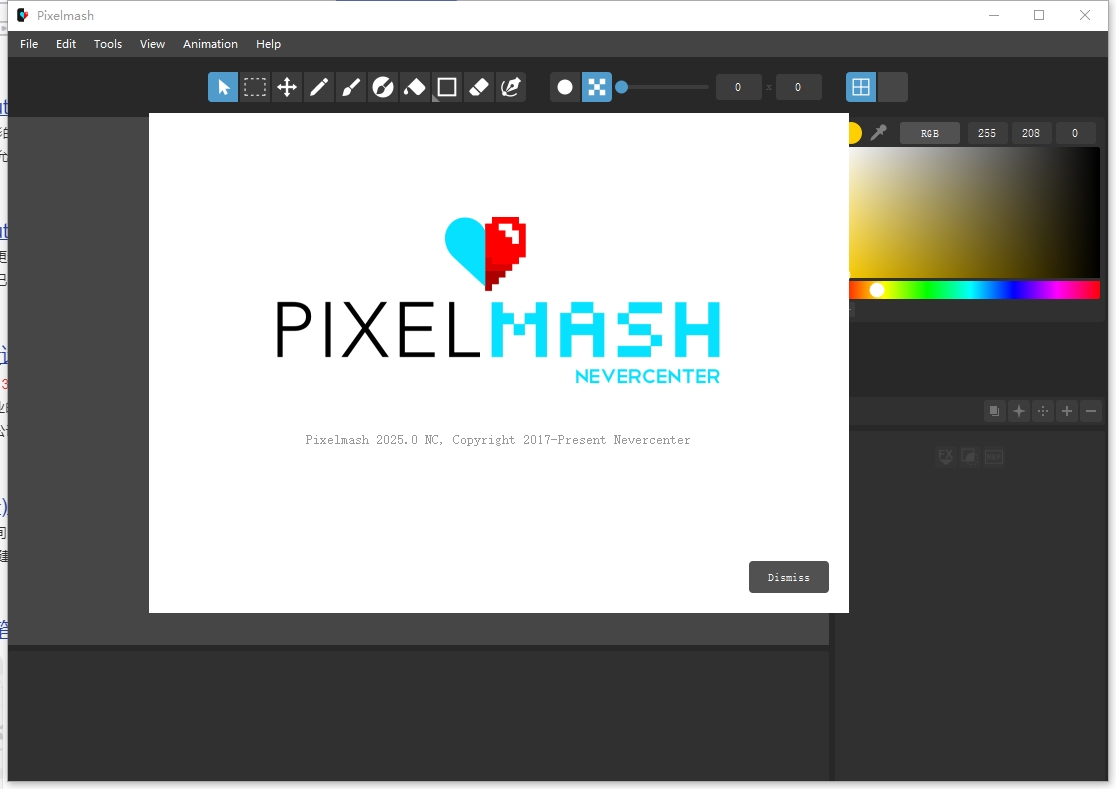1116x789 pixels.
Task: Choose the round brush shape
Action: [565, 88]
